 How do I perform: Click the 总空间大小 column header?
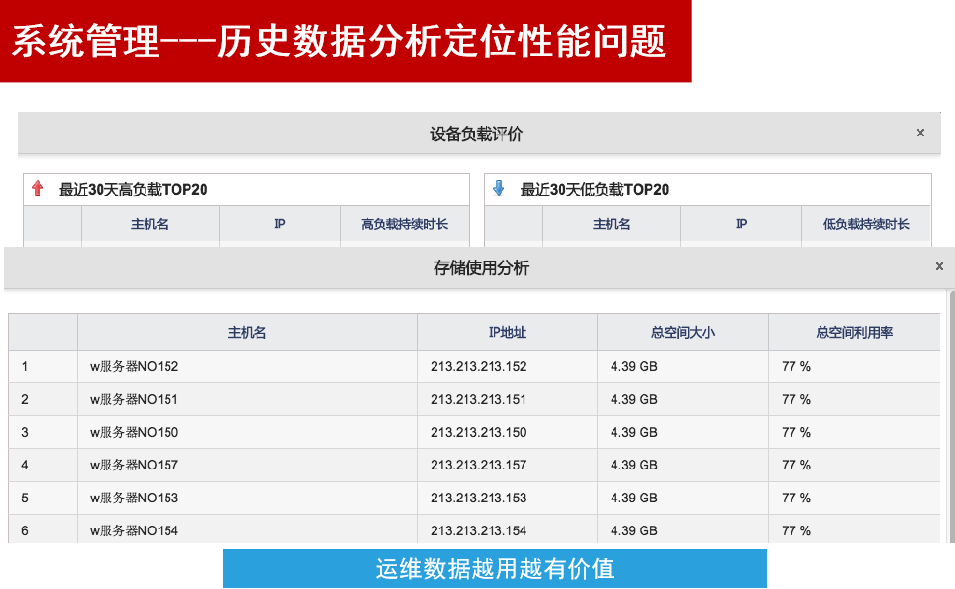682,333
